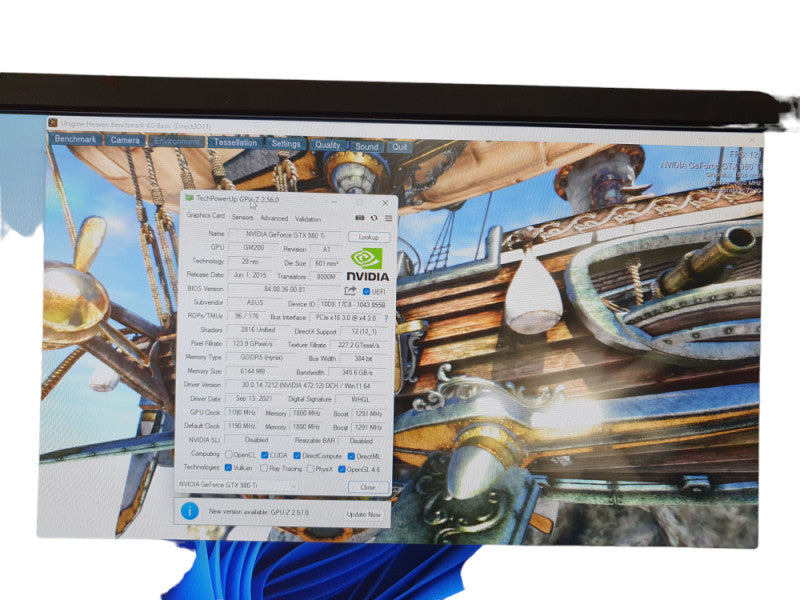Click the Bus Width value 384 bit
This screenshot has height=600, width=800.
[x=363, y=359]
